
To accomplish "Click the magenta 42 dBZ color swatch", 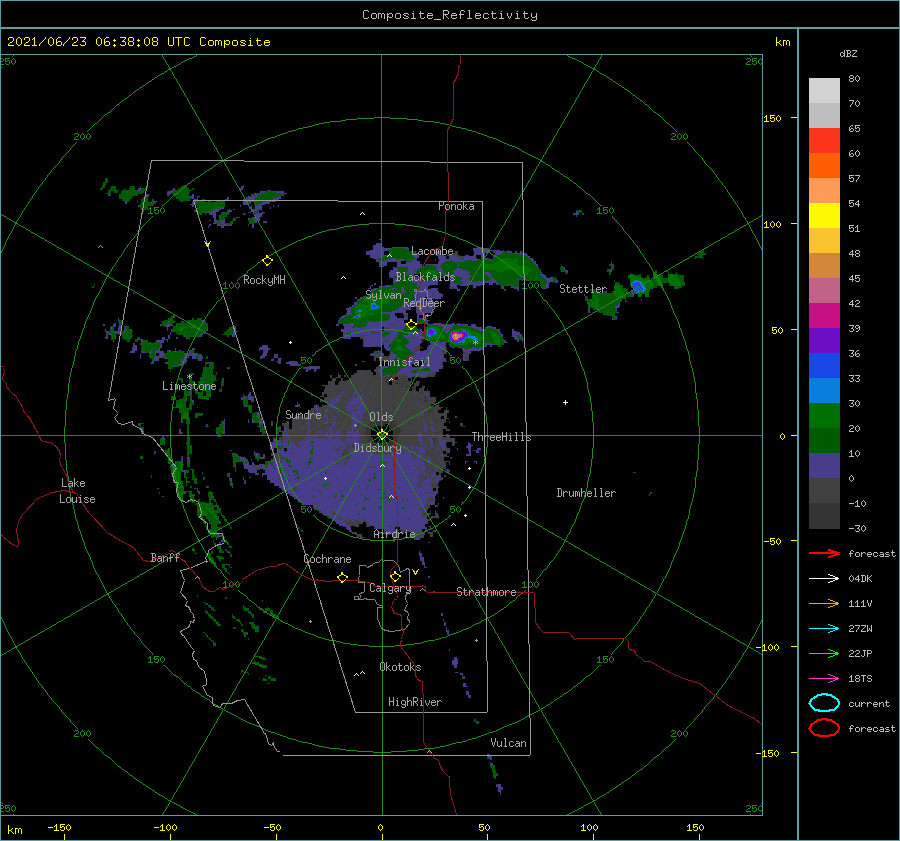I will [824, 315].
